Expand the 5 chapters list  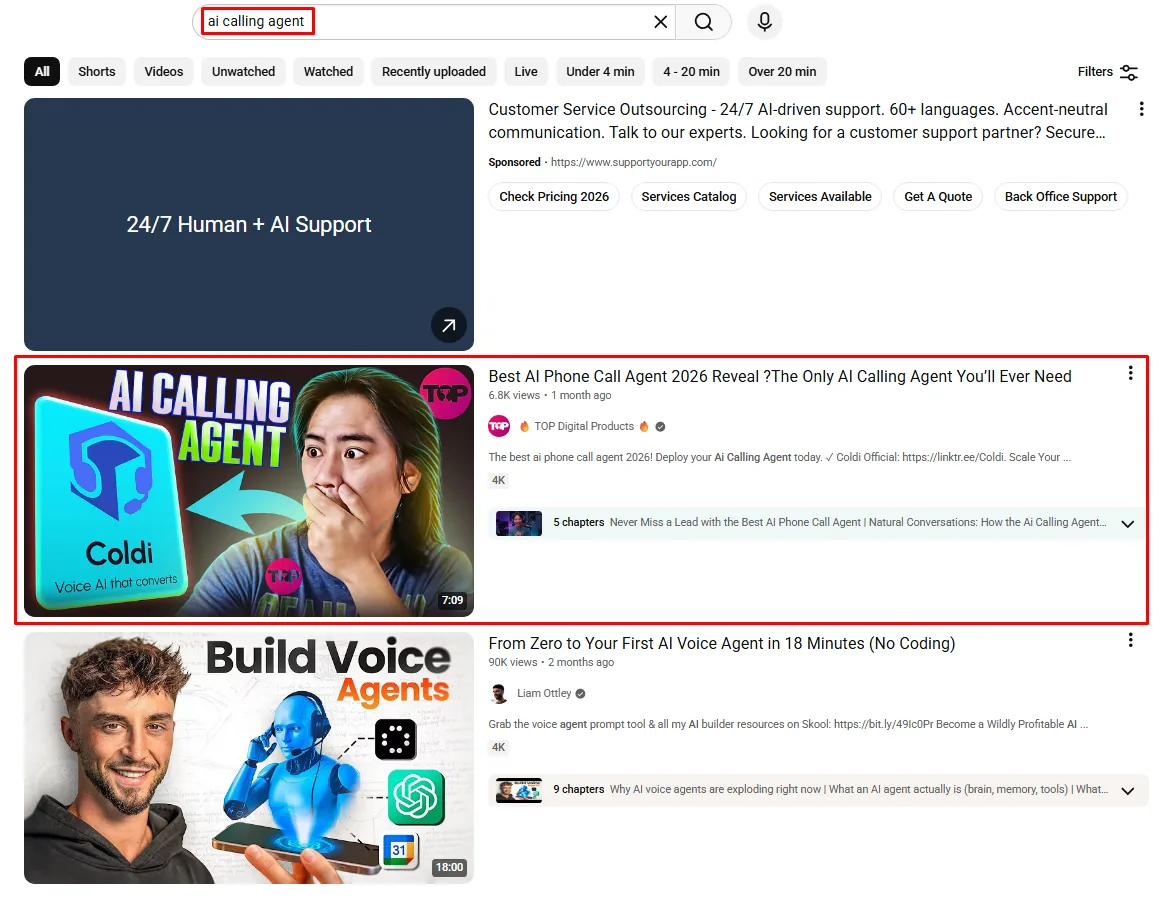click(x=1128, y=524)
